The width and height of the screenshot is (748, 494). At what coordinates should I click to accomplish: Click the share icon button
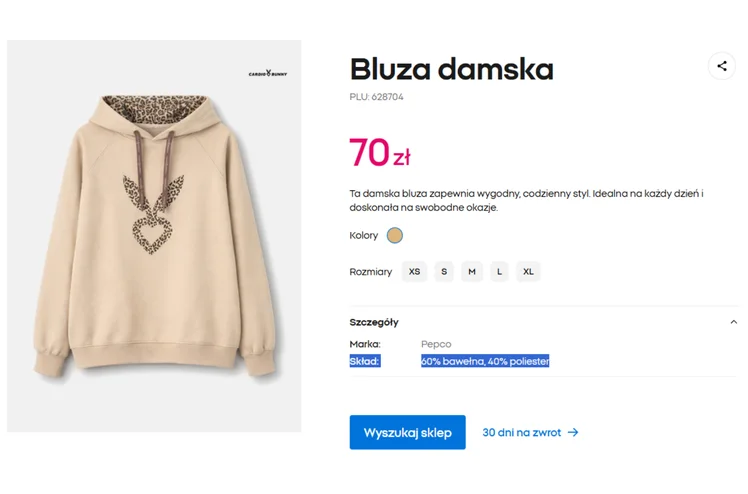[x=722, y=66]
